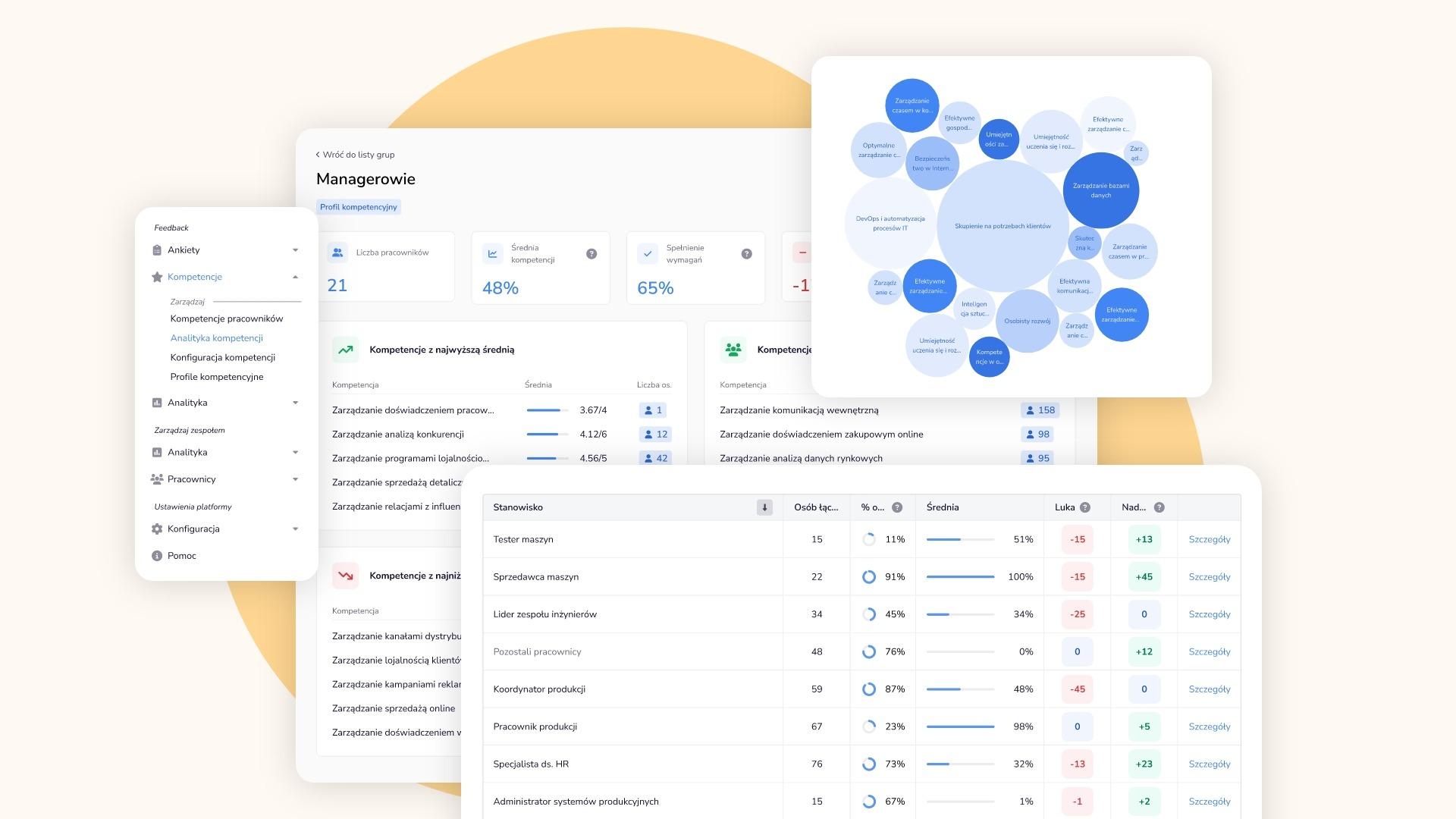Open Szczegóły for Sprzedawca maszyn
This screenshot has height=819, width=1456.
point(1210,577)
